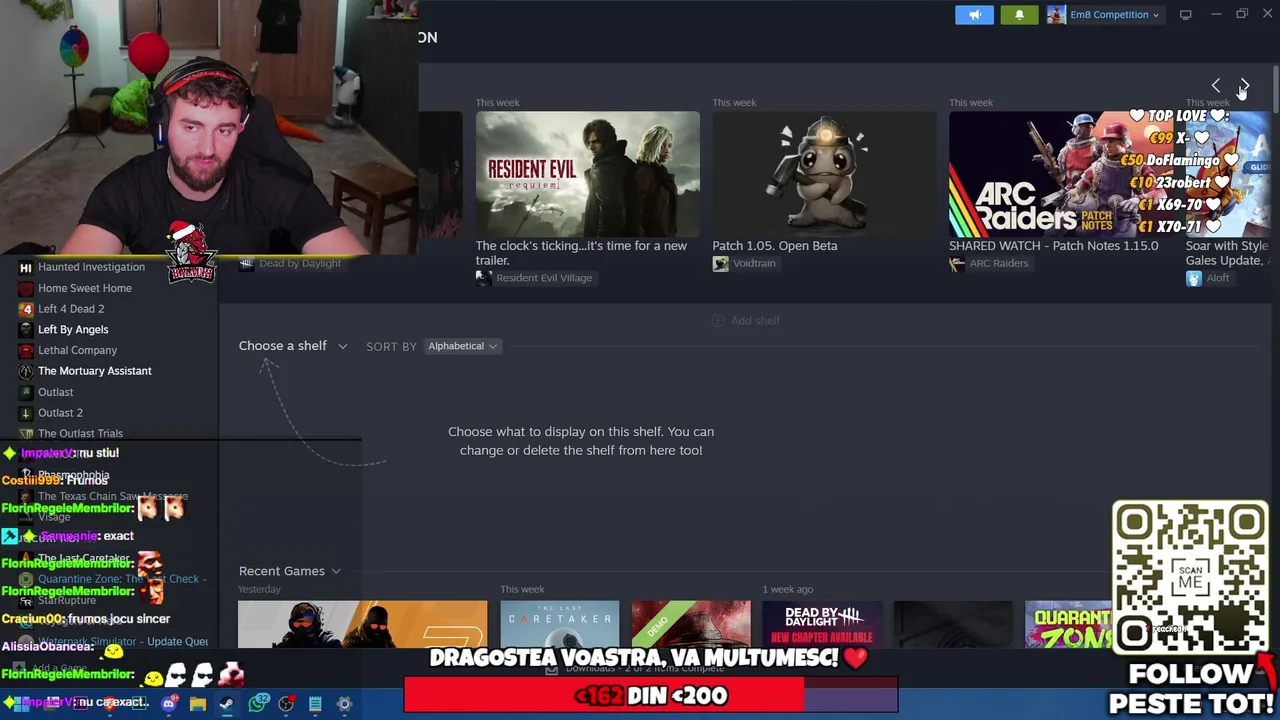
Task: Open Steam announcements megaphone button
Action: coord(974,15)
